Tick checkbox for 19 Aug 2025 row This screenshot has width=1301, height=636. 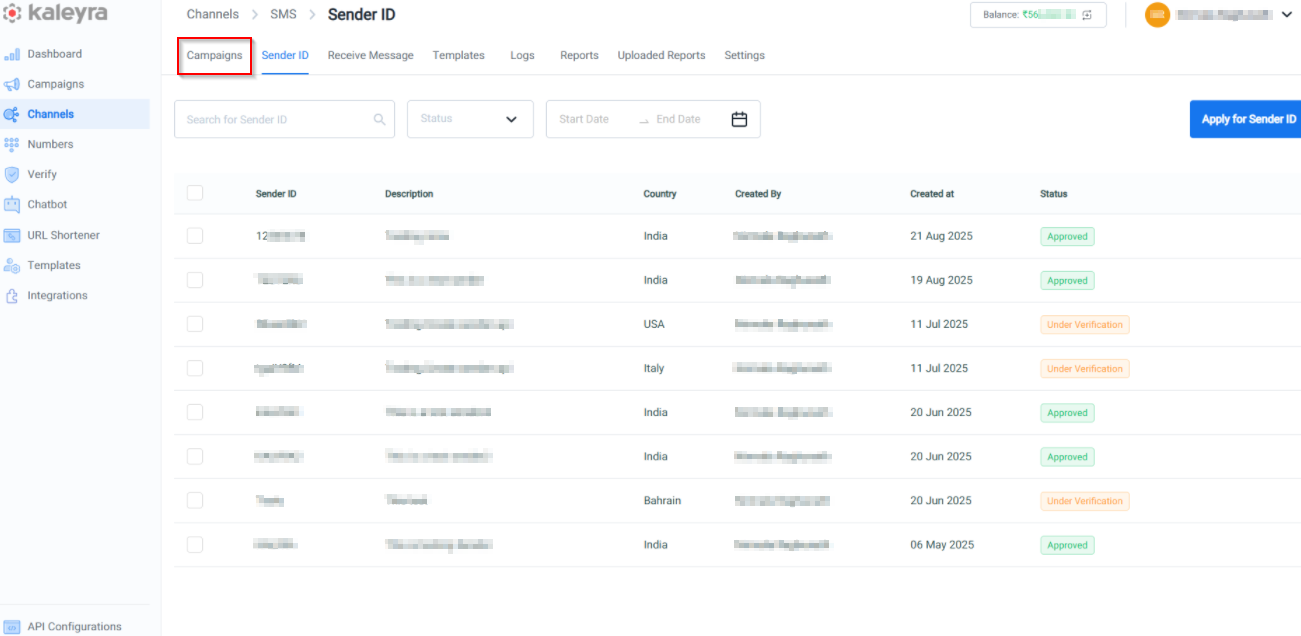click(195, 280)
